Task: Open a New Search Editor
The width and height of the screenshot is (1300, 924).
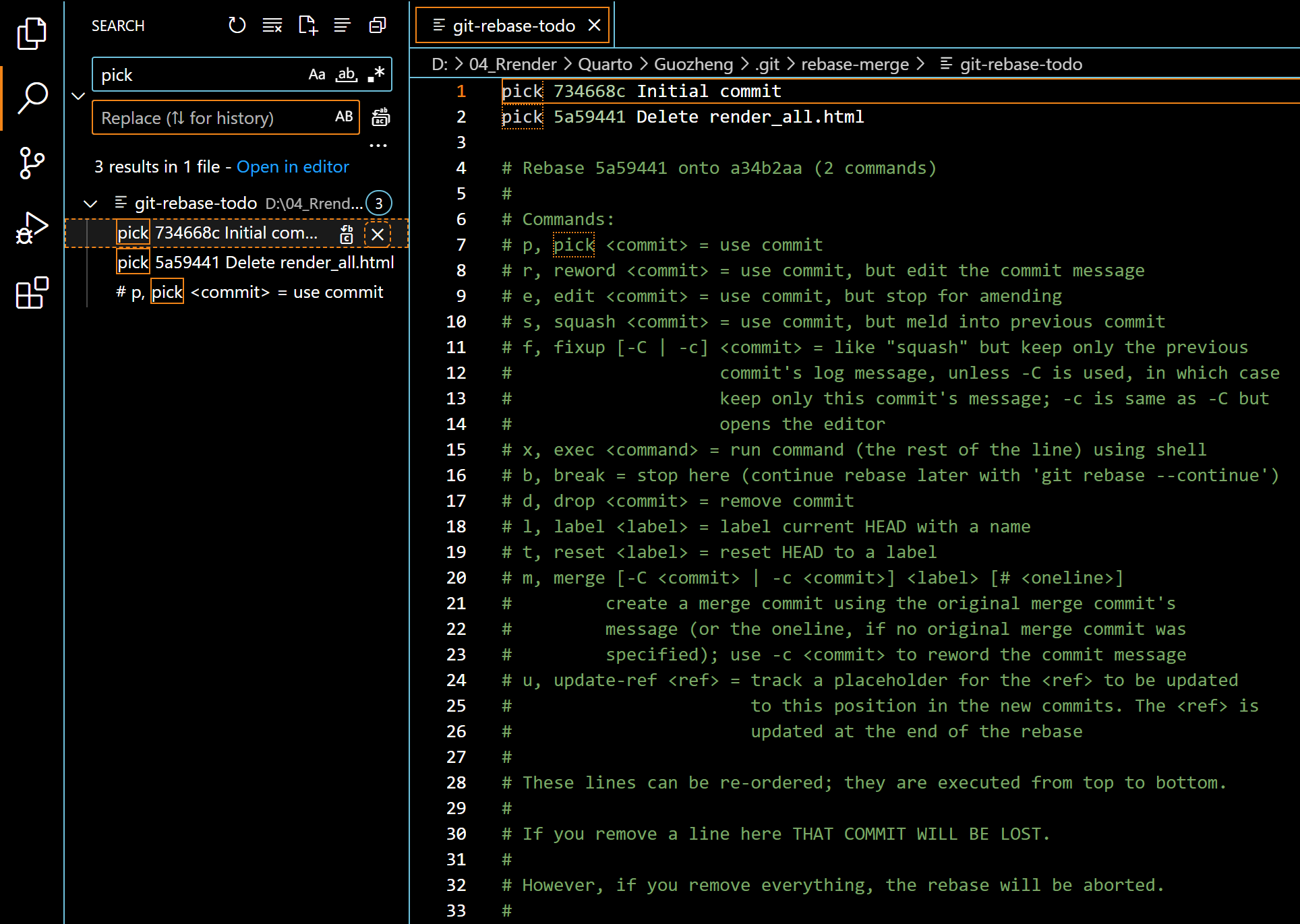Action: [307, 26]
